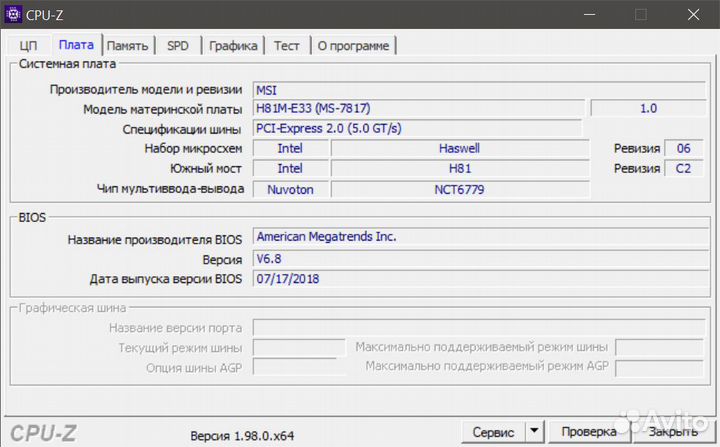720x447 pixels.
Task: Click the board revision 1.0 field
Action: point(648,108)
